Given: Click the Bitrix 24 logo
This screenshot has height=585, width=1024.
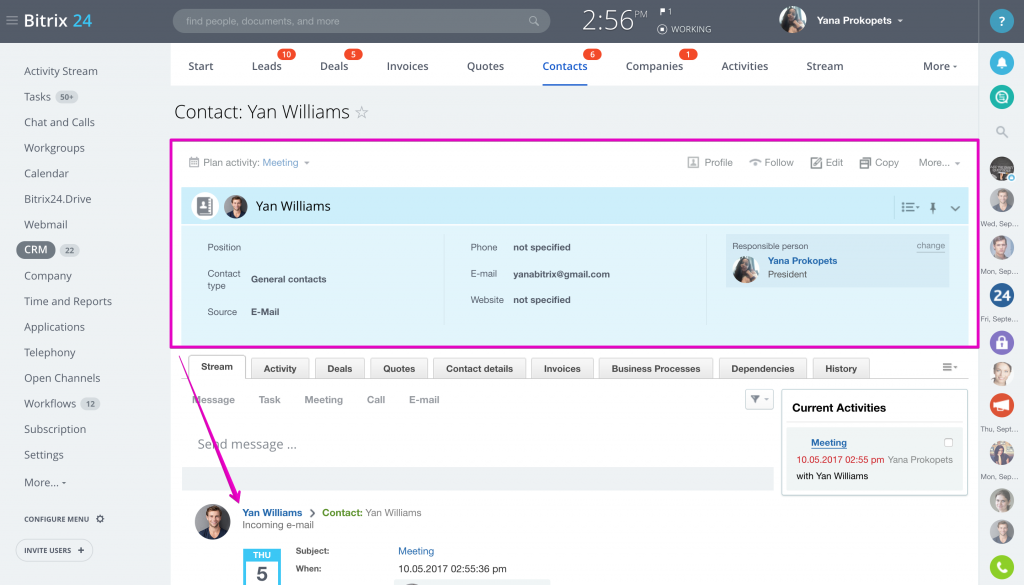Looking at the screenshot, I should click(57, 21).
